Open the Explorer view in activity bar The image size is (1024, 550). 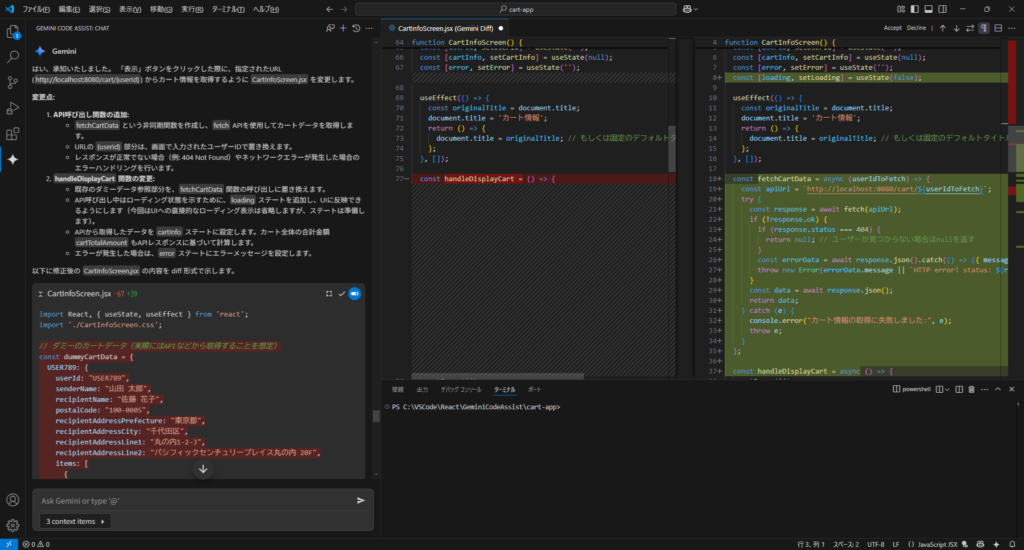click(12, 32)
